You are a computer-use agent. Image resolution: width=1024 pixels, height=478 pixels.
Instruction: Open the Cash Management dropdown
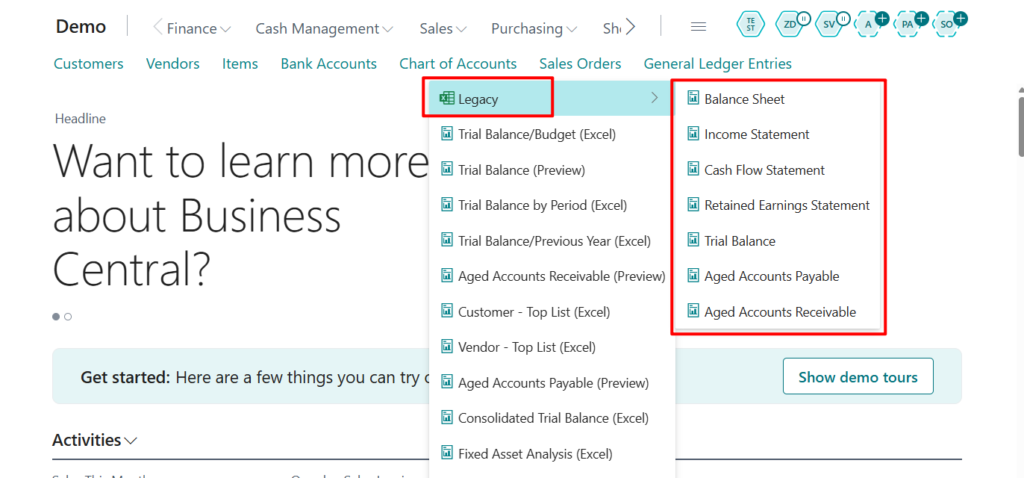click(324, 29)
